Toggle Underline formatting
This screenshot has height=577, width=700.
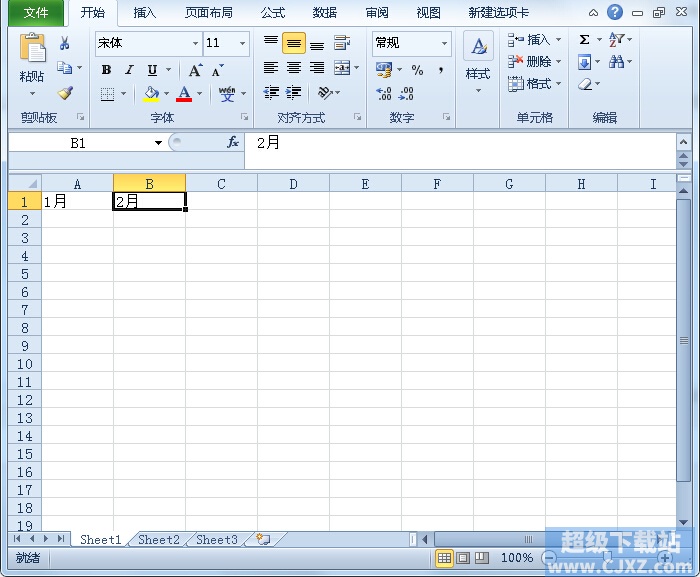(152, 70)
